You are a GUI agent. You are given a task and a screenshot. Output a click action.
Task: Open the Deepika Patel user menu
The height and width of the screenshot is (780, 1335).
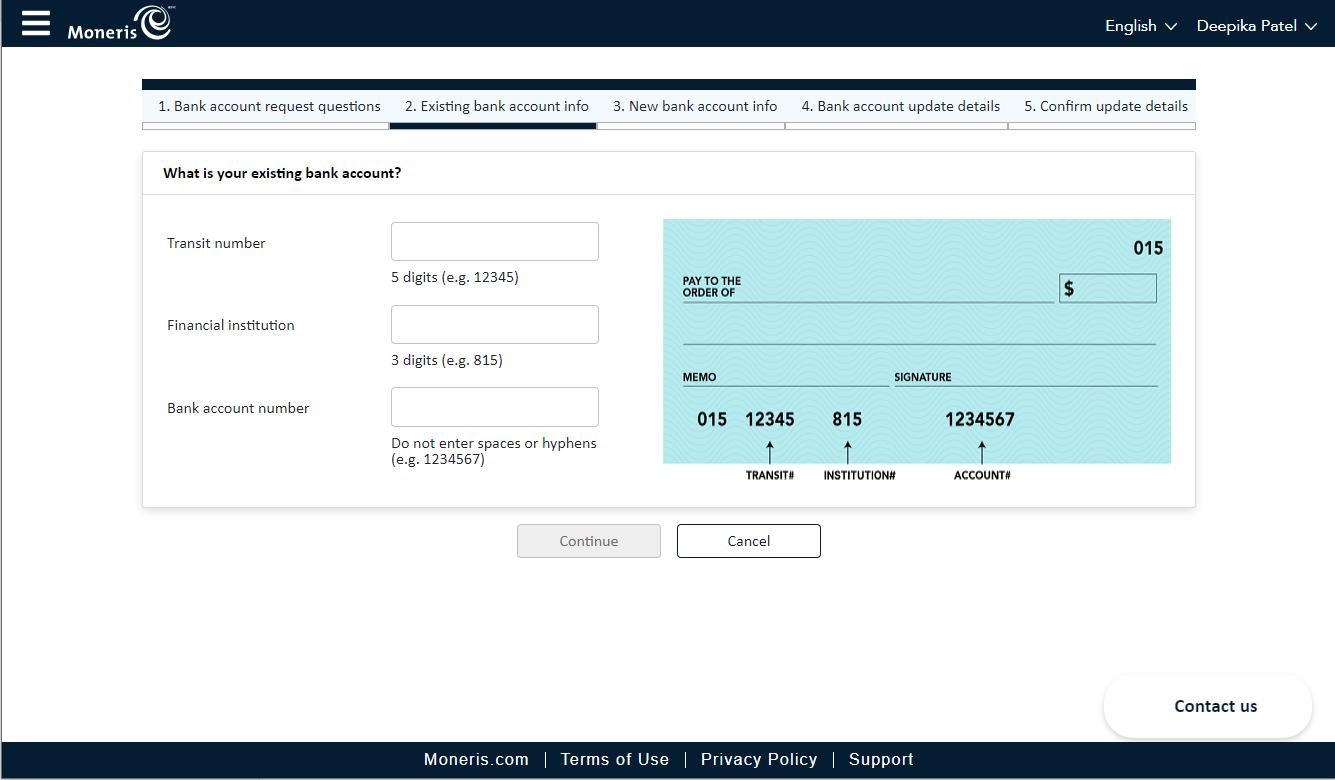pos(1258,26)
